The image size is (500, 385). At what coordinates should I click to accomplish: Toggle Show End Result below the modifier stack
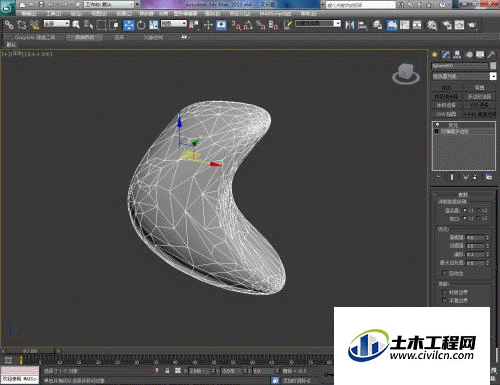click(452, 177)
